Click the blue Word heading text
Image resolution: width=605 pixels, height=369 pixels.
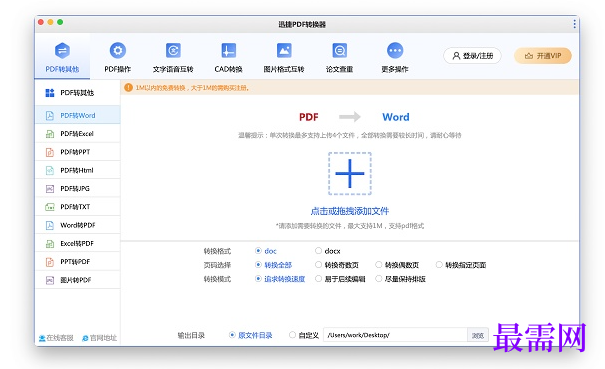tap(396, 117)
